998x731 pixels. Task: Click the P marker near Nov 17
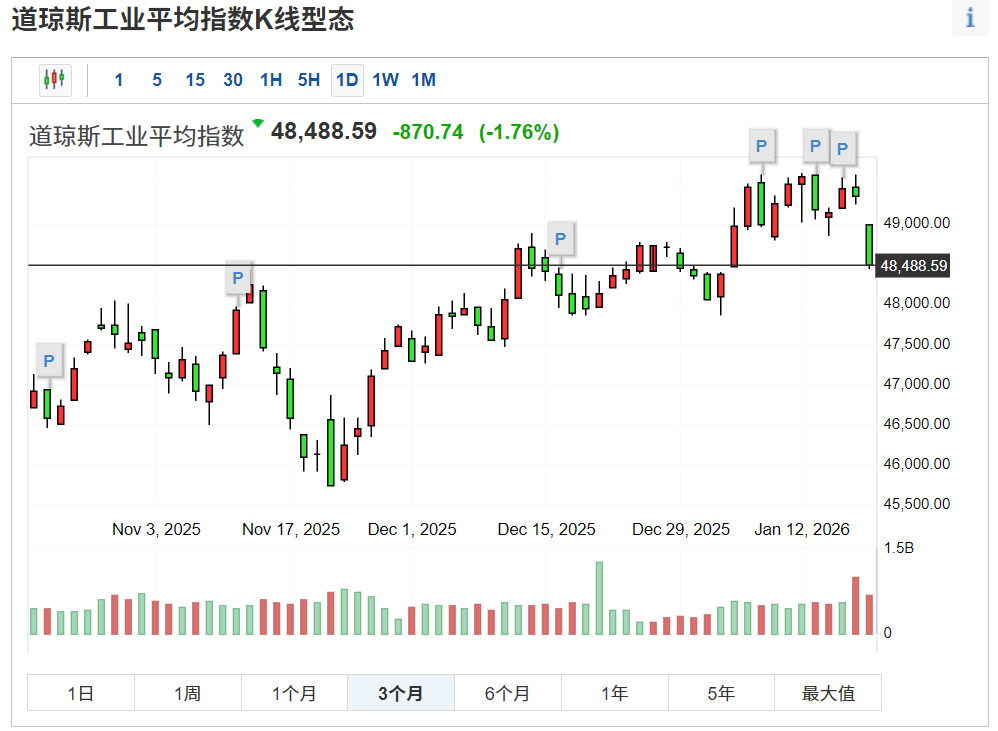click(238, 278)
